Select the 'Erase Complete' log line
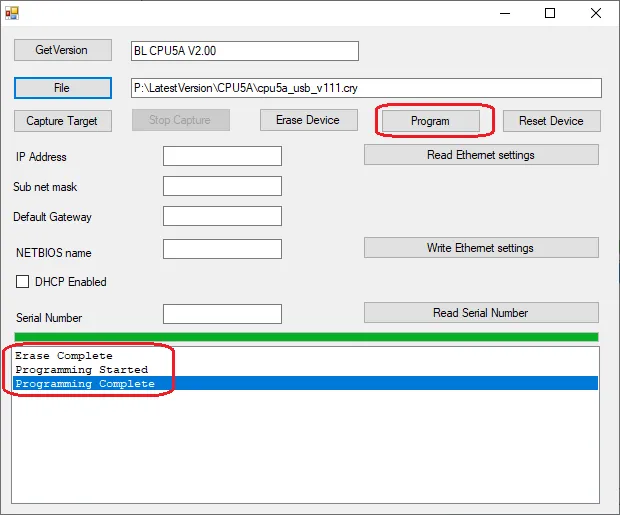The height and width of the screenshot is (515, 620). [306, 356]
